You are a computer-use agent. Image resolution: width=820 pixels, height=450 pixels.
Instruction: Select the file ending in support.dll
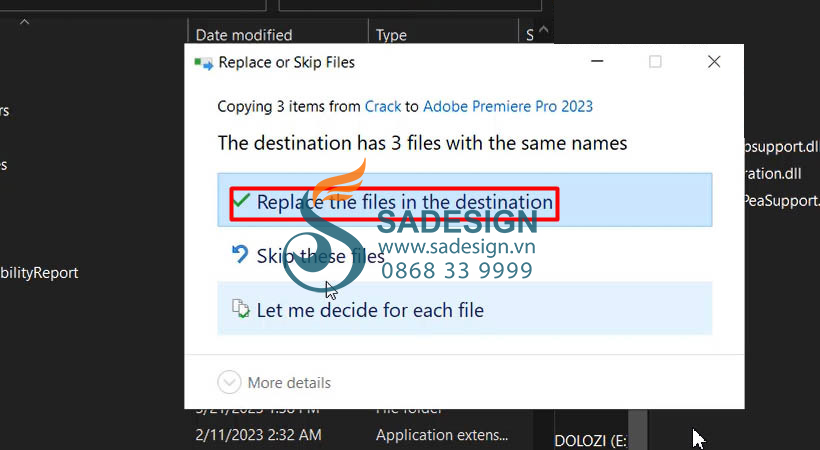(782, 147)
